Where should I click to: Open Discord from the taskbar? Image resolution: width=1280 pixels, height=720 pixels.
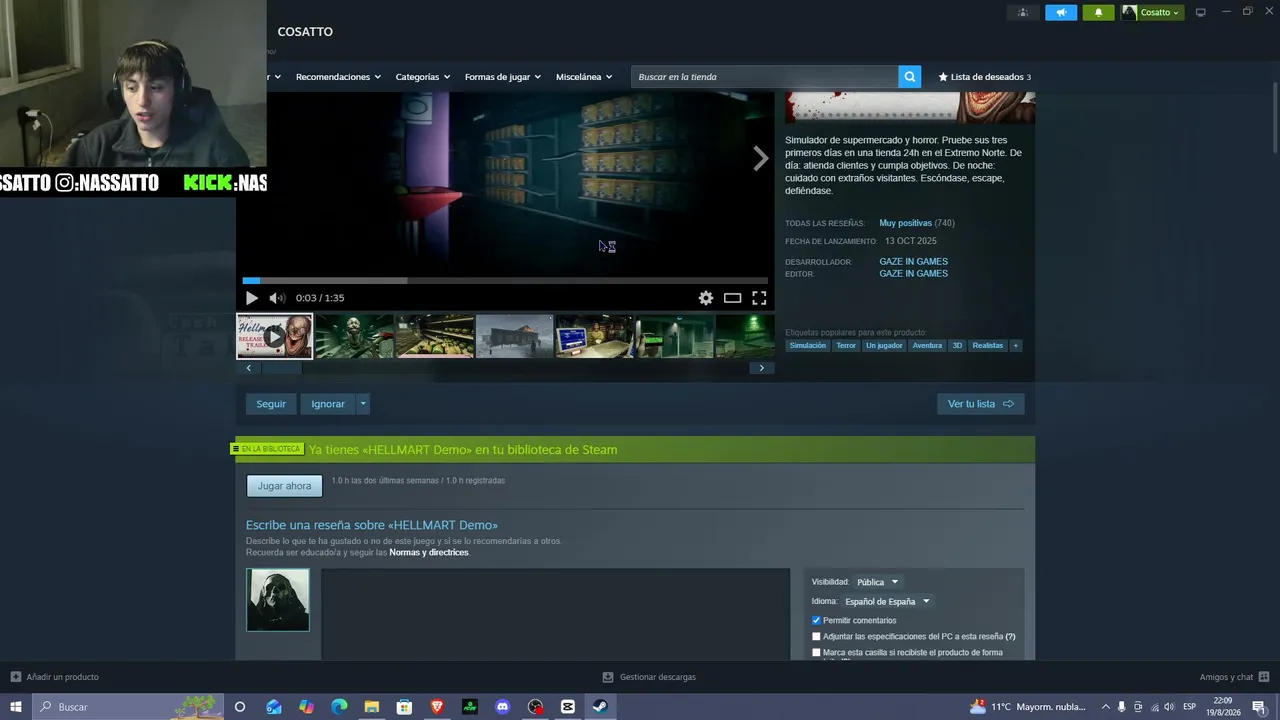503,707
